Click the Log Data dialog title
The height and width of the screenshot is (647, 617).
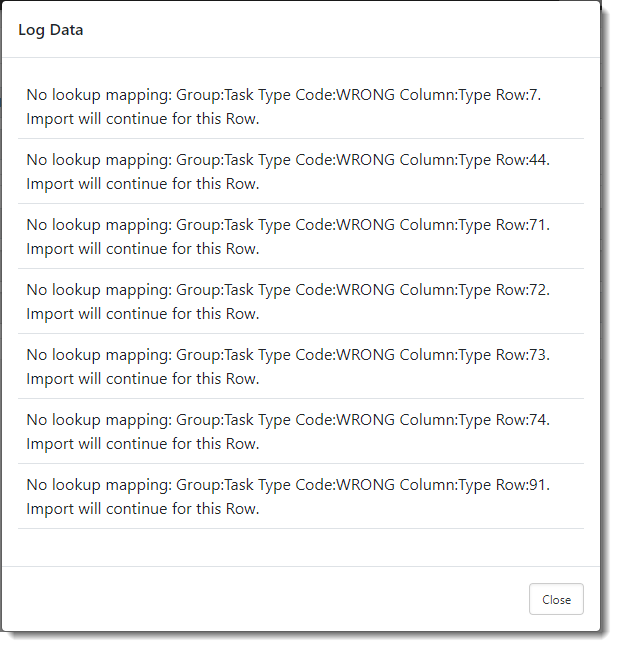[x=51, y=30]
